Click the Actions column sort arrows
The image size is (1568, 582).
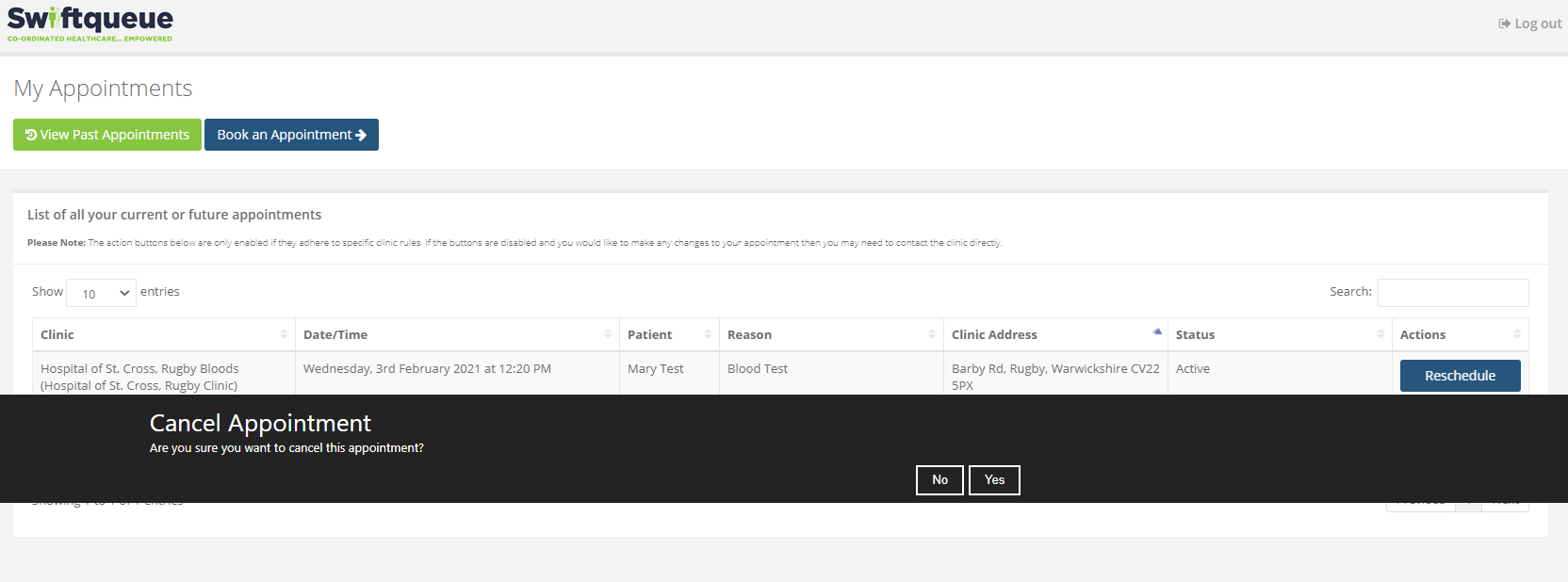click(1516, 334)
